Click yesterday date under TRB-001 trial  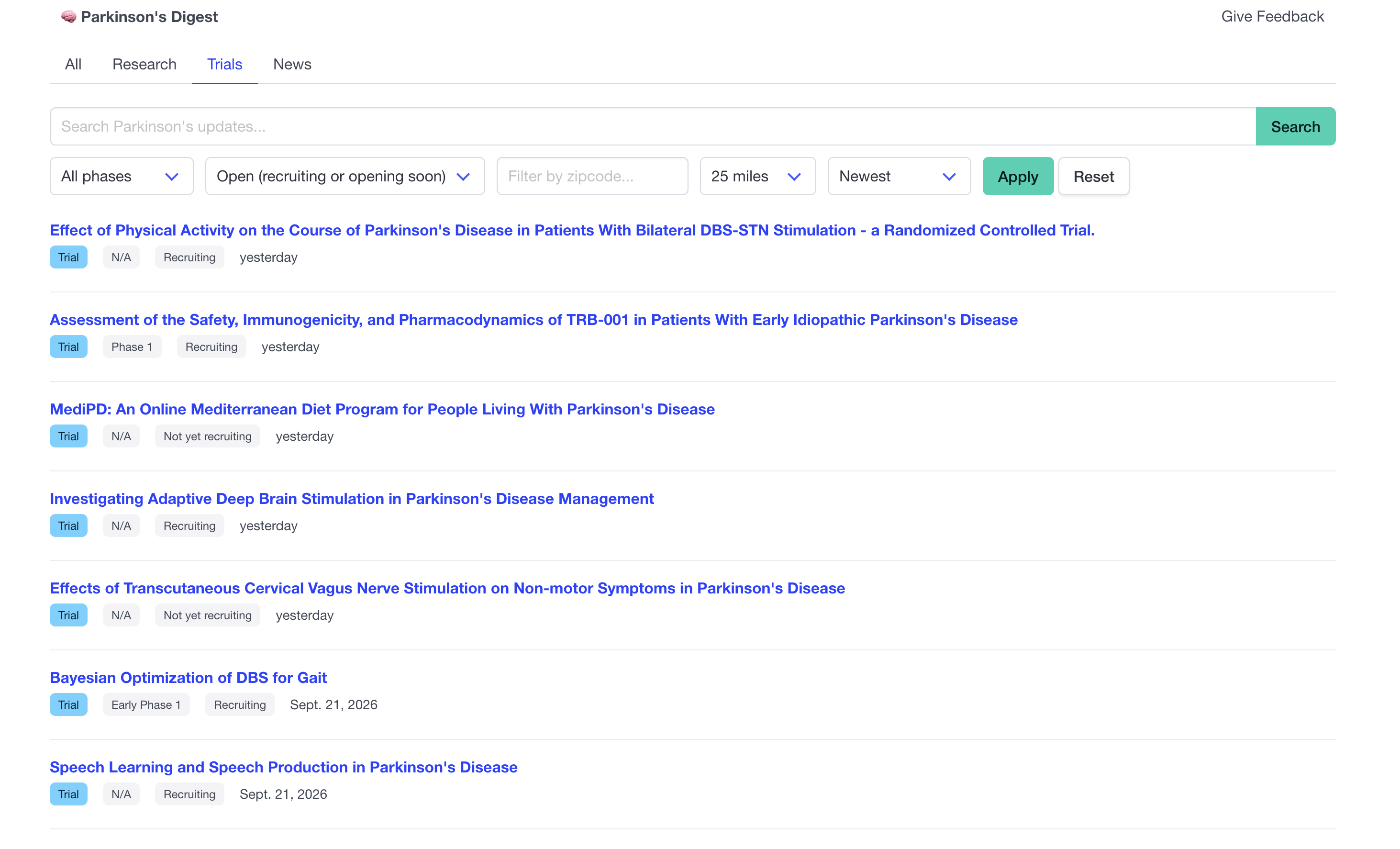[x=290, y=346]
